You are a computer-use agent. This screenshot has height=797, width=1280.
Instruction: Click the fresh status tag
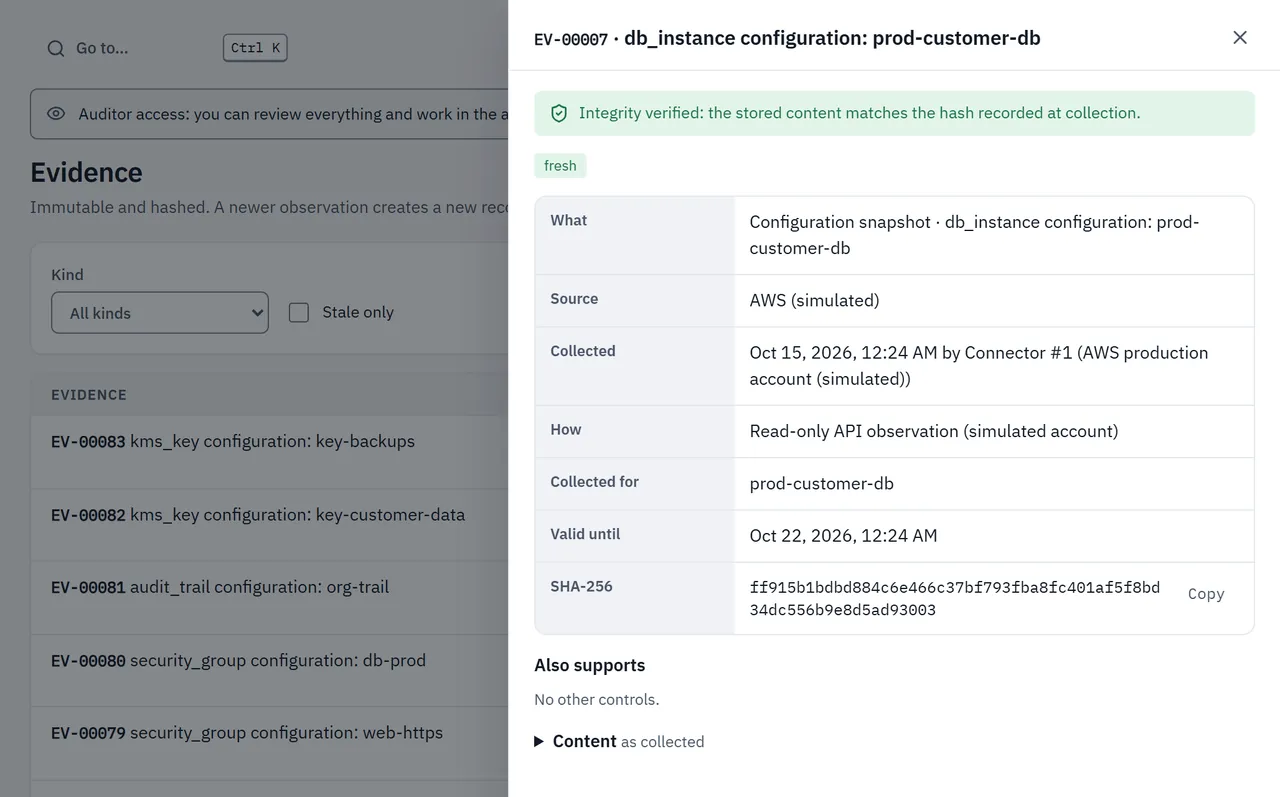point(560,166)
